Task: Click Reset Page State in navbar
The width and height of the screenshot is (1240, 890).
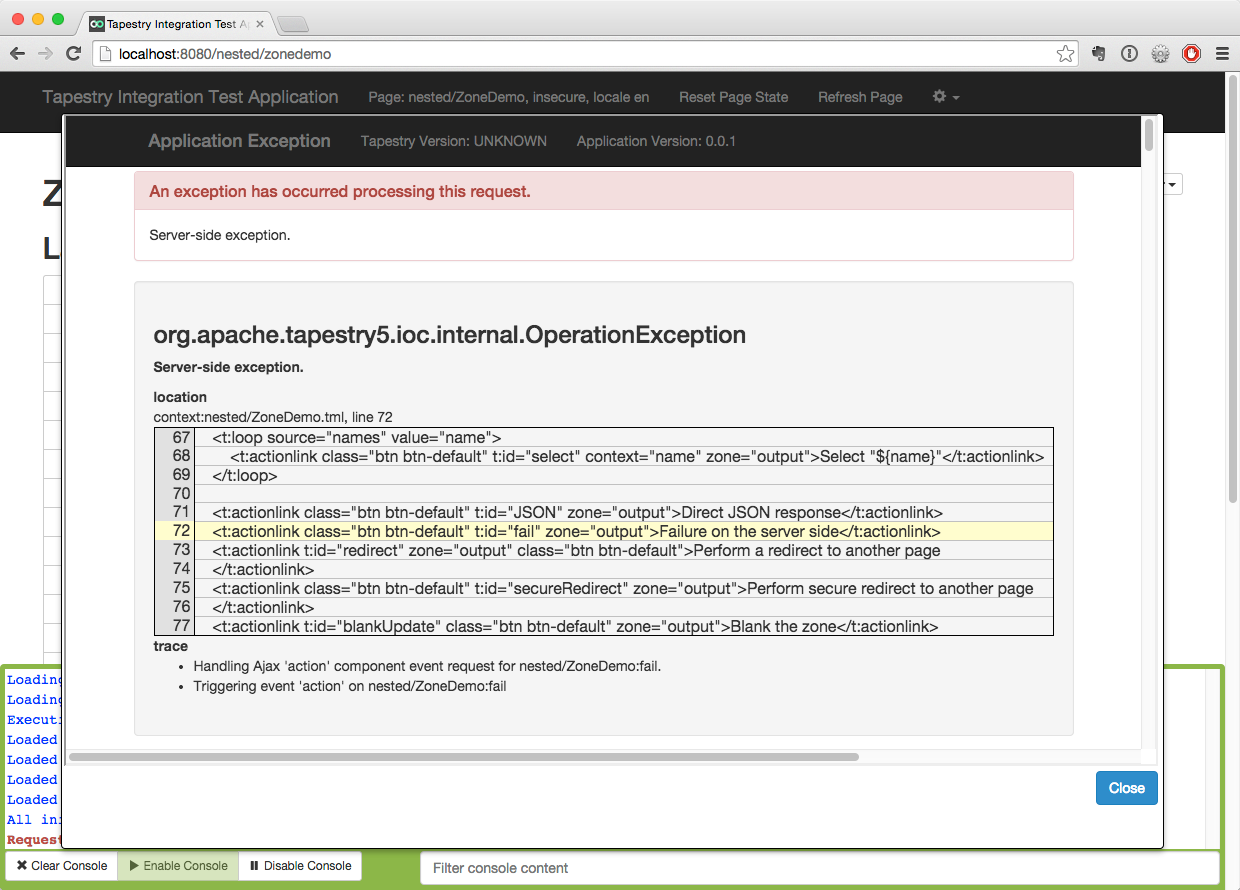Action: point(733,97)
